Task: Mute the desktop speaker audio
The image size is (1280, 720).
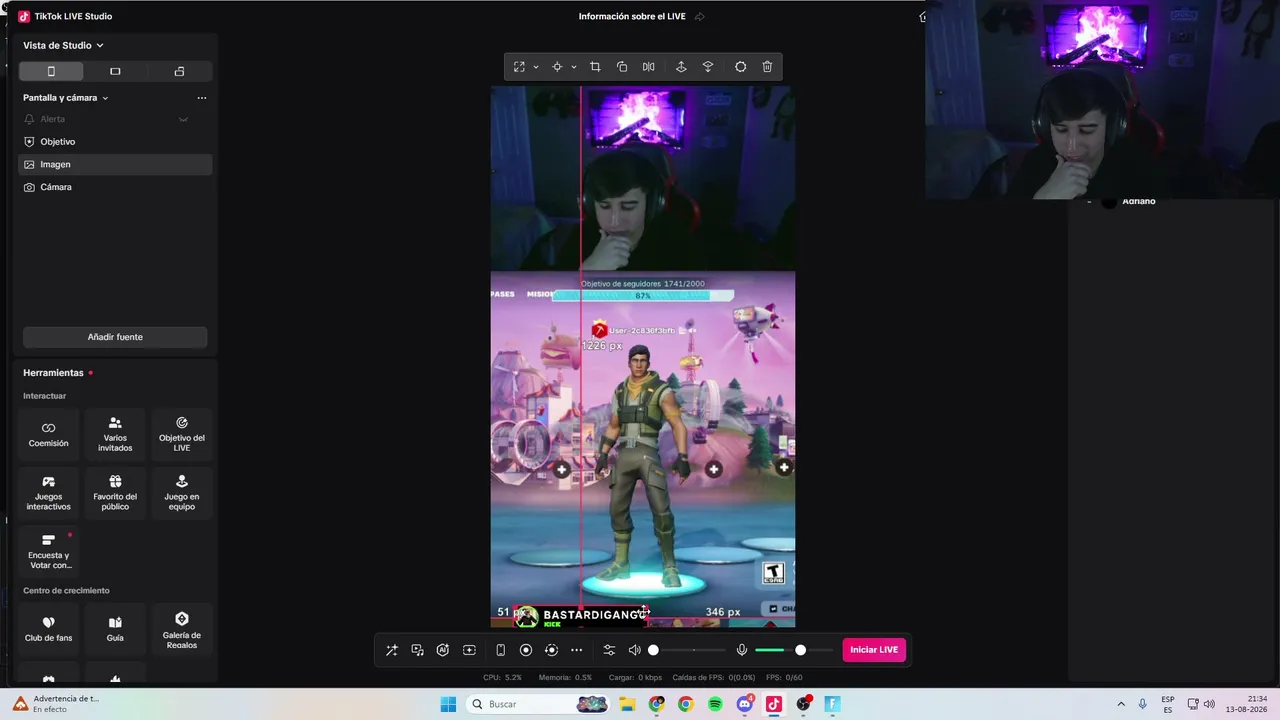Action: [634, 650]
